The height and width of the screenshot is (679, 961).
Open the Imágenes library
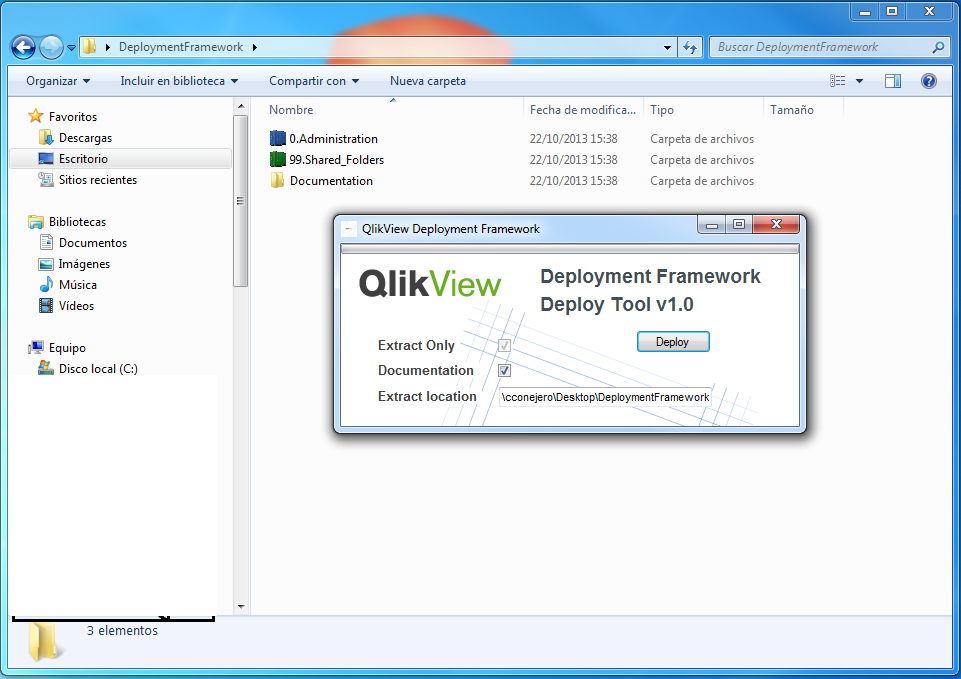coord(84,264)
